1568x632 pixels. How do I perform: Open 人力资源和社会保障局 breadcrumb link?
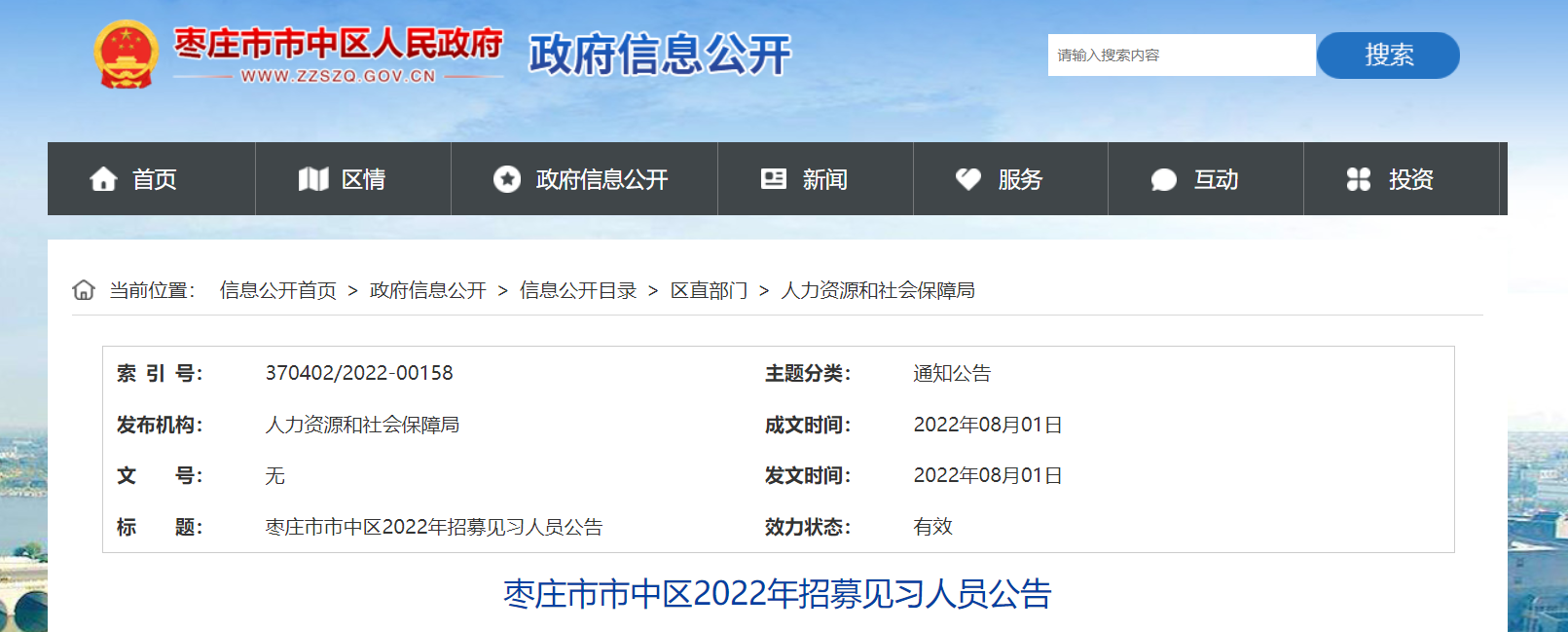pos(878,290)
